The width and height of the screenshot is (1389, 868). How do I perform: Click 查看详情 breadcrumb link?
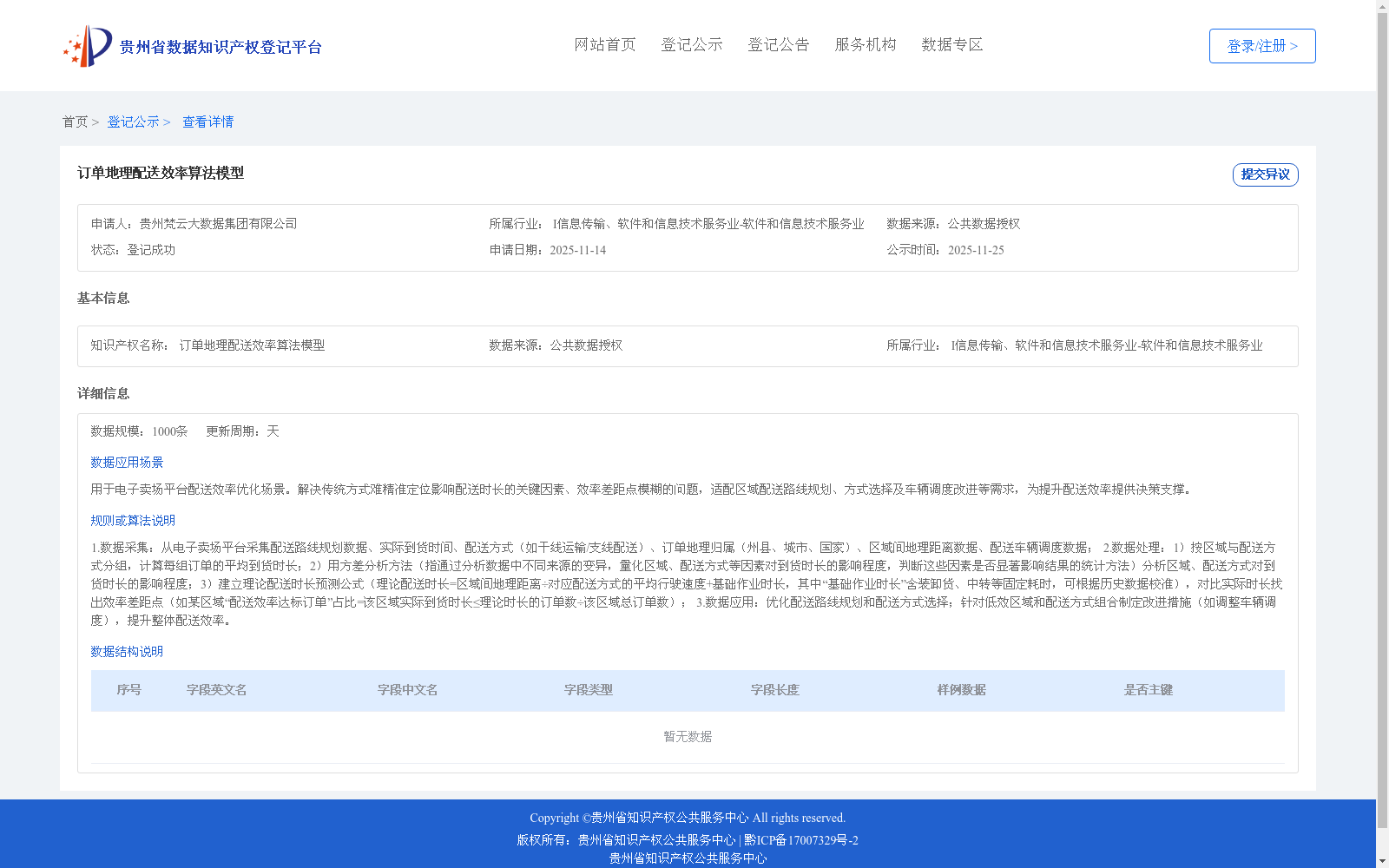(207, 122)
